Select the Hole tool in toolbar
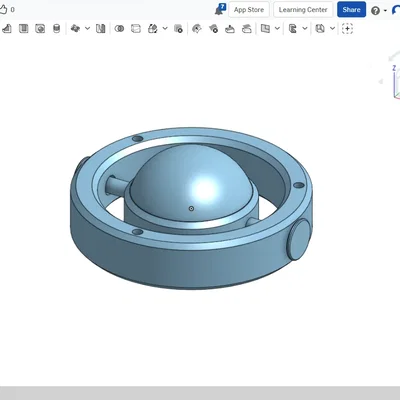The width and height of the screenshot is (400, 400). coord(40,29)
